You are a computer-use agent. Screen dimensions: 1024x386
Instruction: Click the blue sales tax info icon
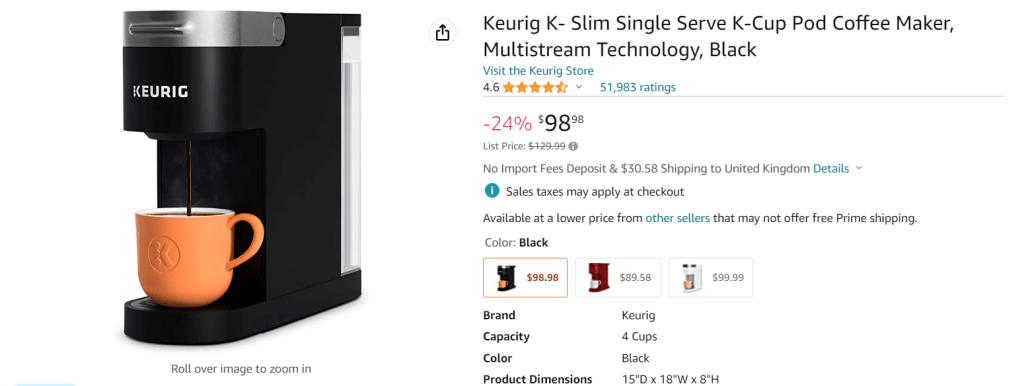click(x=491, y=191)
